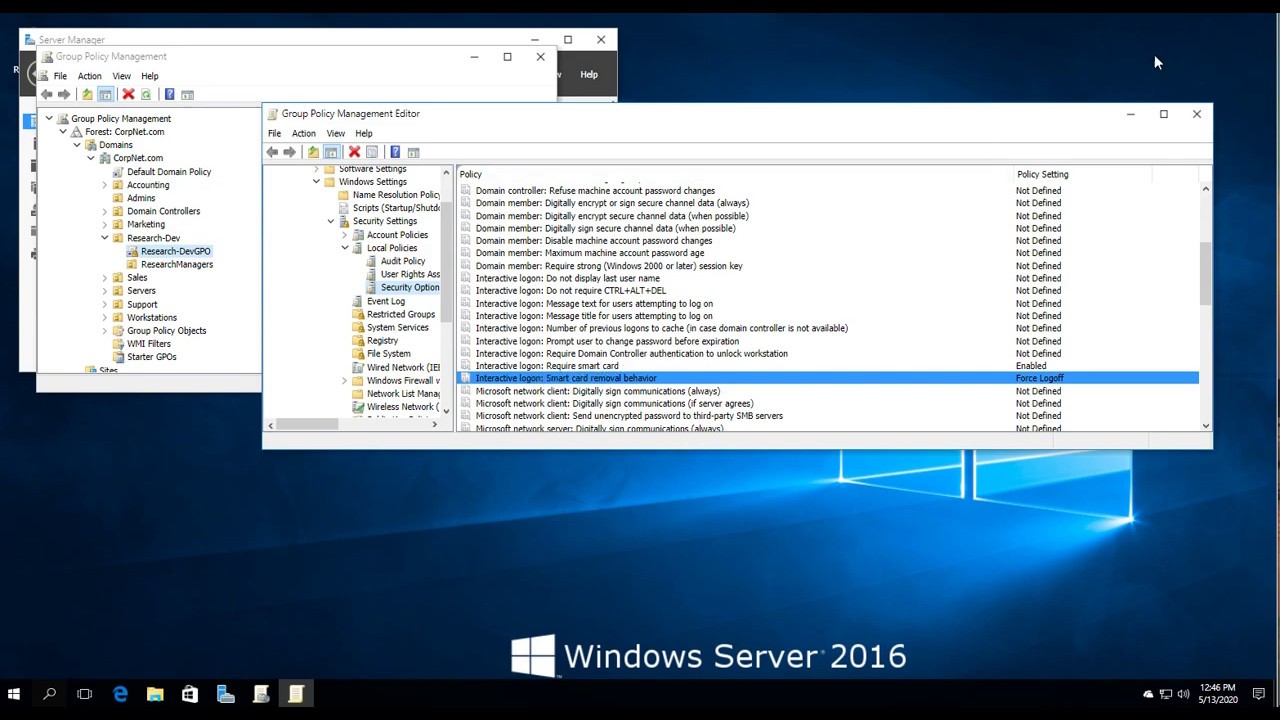
Task: Click green Refresh icon in Group Policy Management toolbar
Action: 146,94
